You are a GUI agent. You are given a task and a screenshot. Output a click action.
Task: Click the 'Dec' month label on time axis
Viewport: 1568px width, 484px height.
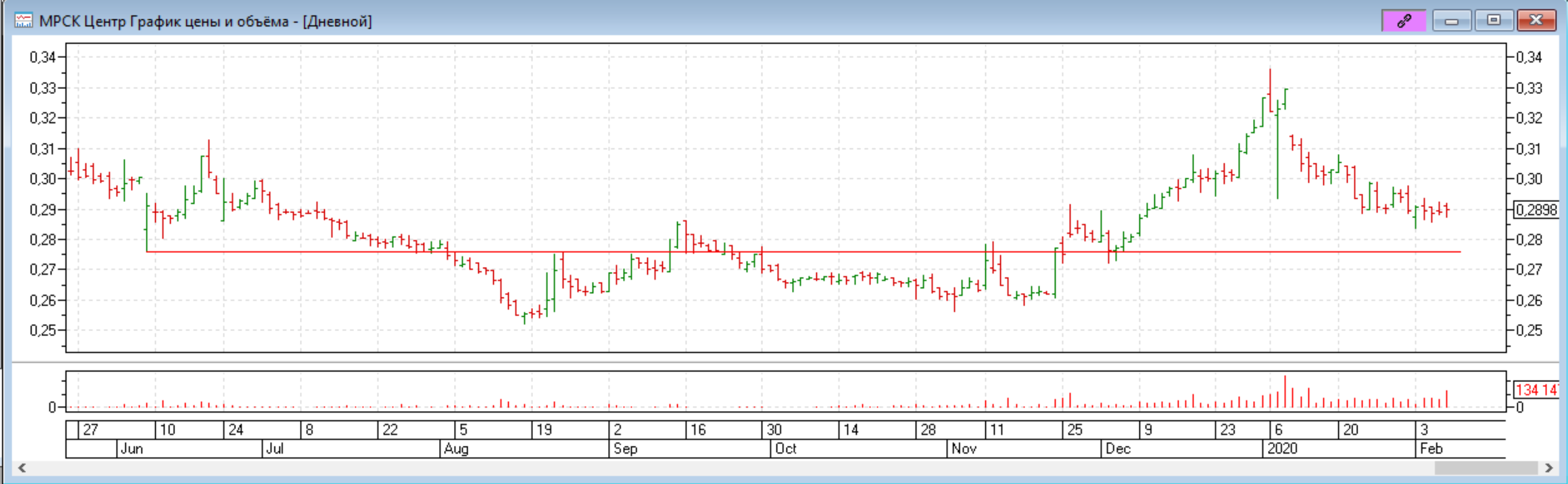point(1118,449)
